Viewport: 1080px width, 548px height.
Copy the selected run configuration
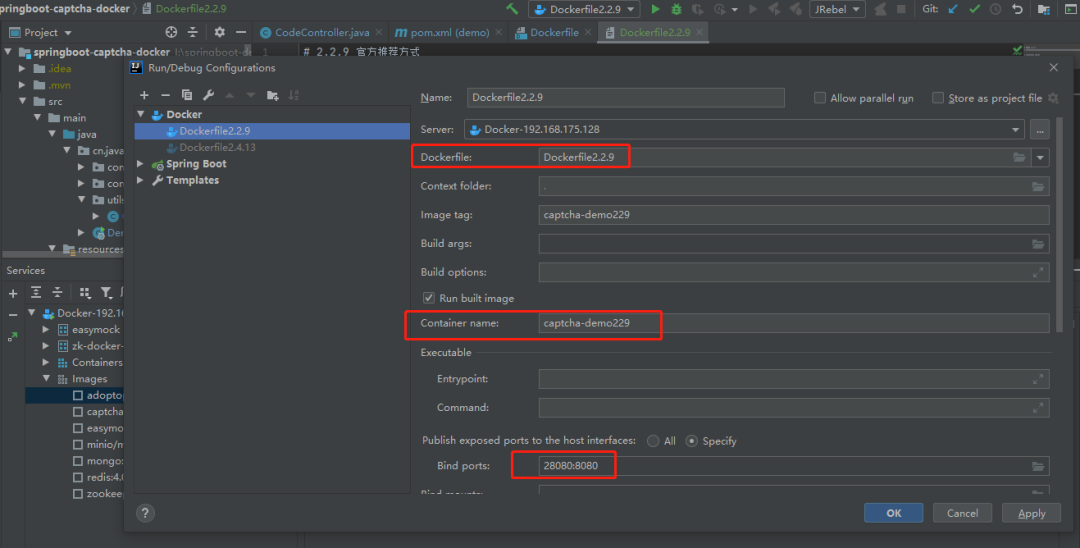click(187, 95)
